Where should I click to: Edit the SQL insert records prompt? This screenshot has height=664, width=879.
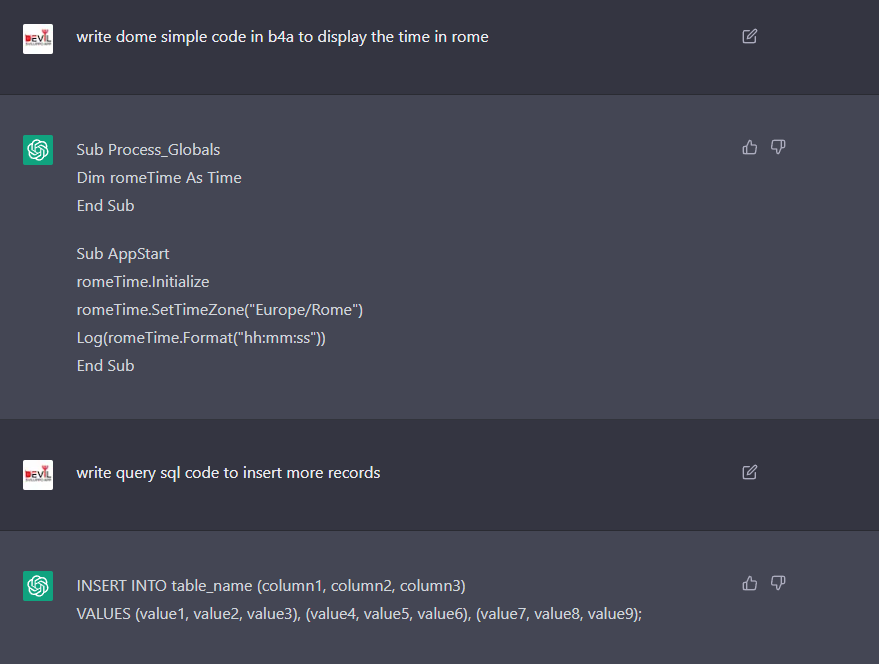tap(750, 472)
